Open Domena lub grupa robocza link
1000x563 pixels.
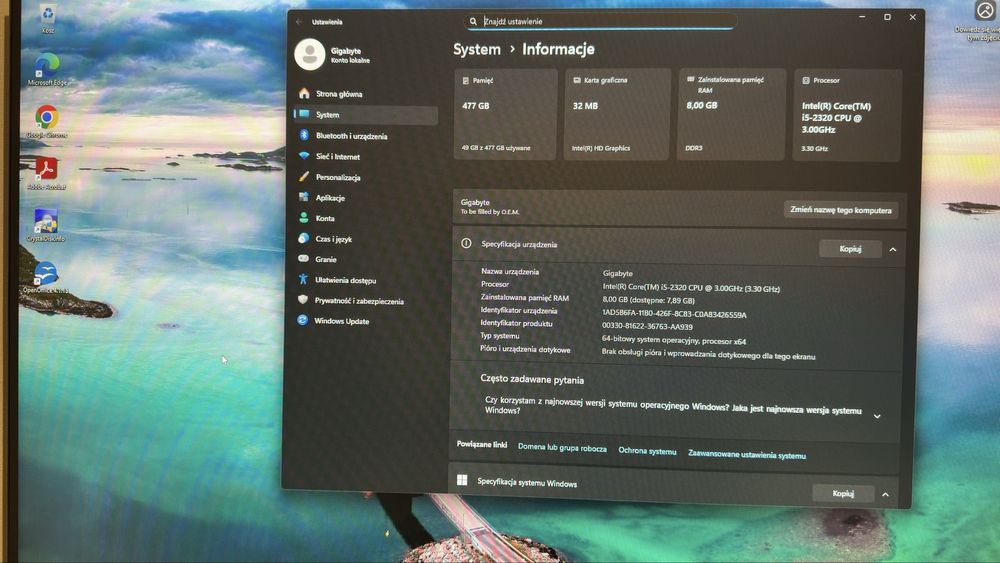(x=562, y=448)
